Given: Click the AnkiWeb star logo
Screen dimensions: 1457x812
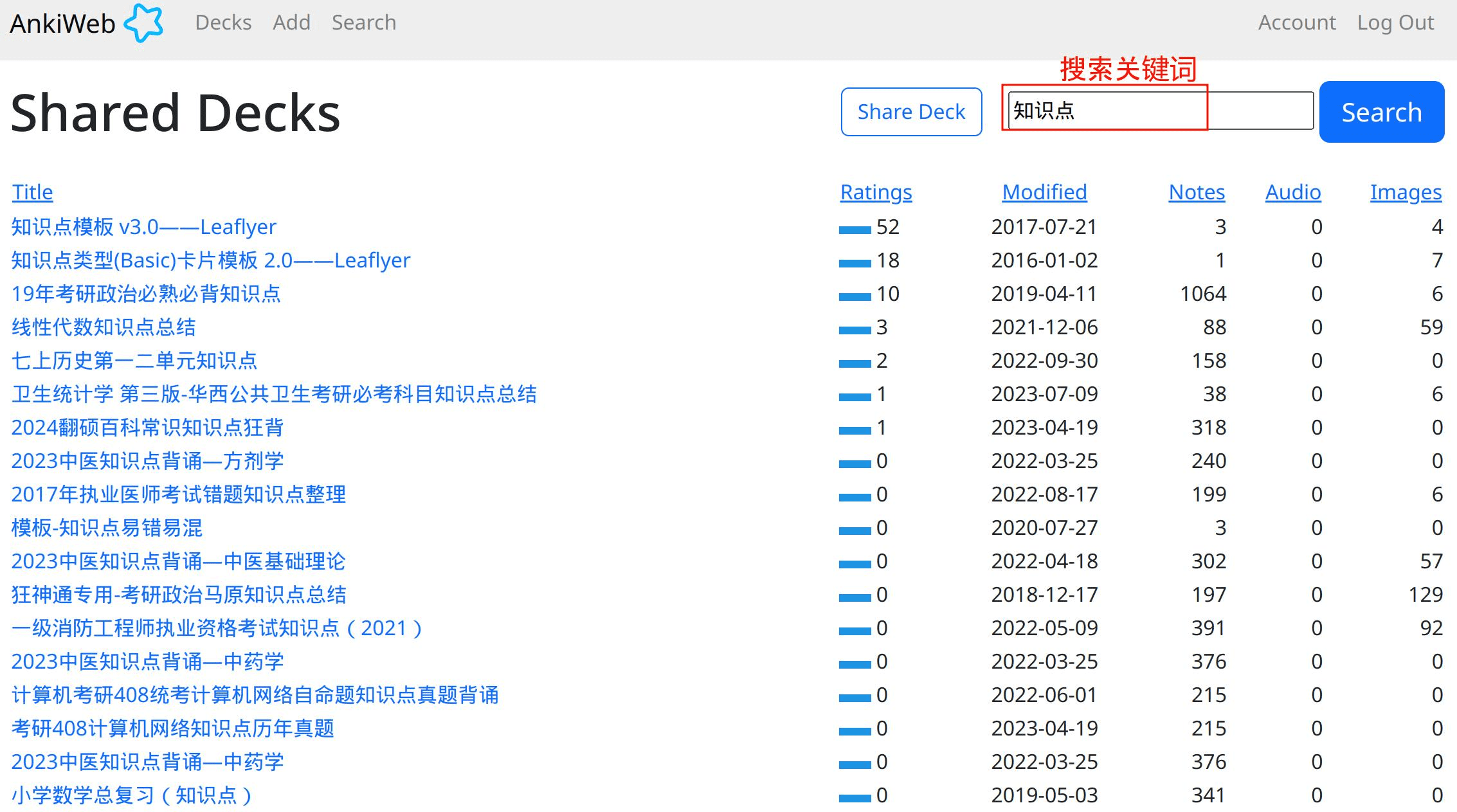Looking at the screenshot, I should 144,23.
